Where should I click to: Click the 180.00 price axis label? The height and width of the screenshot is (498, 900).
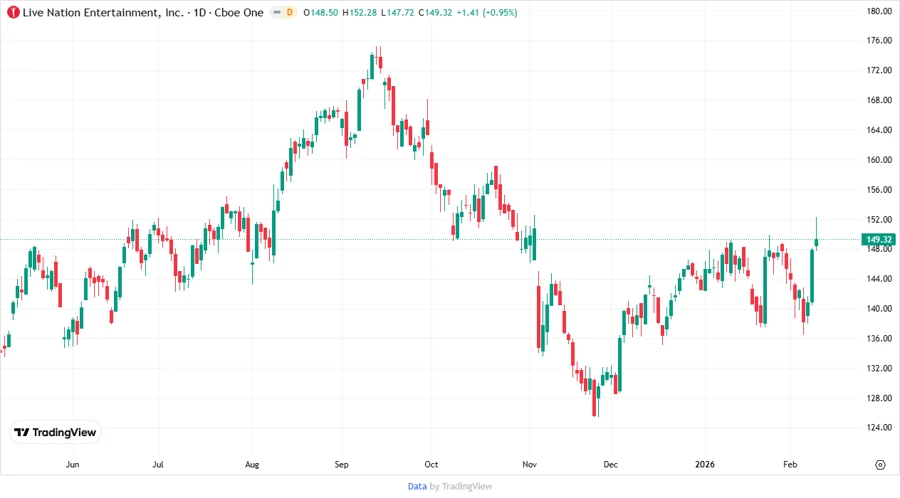[x=879, y=11]
